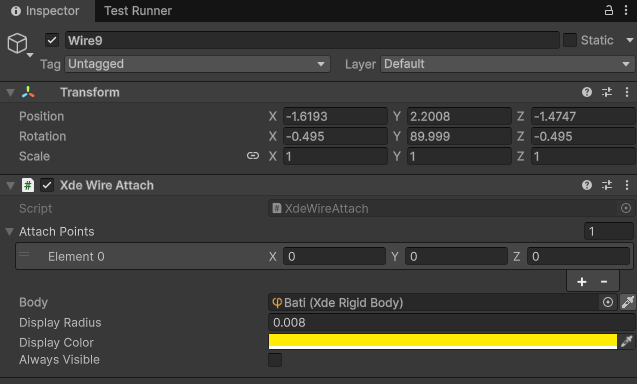Select the Bati (Xde Rigid Body) reference
Screen dimensions: 637x384
click(x=433, y=302)
